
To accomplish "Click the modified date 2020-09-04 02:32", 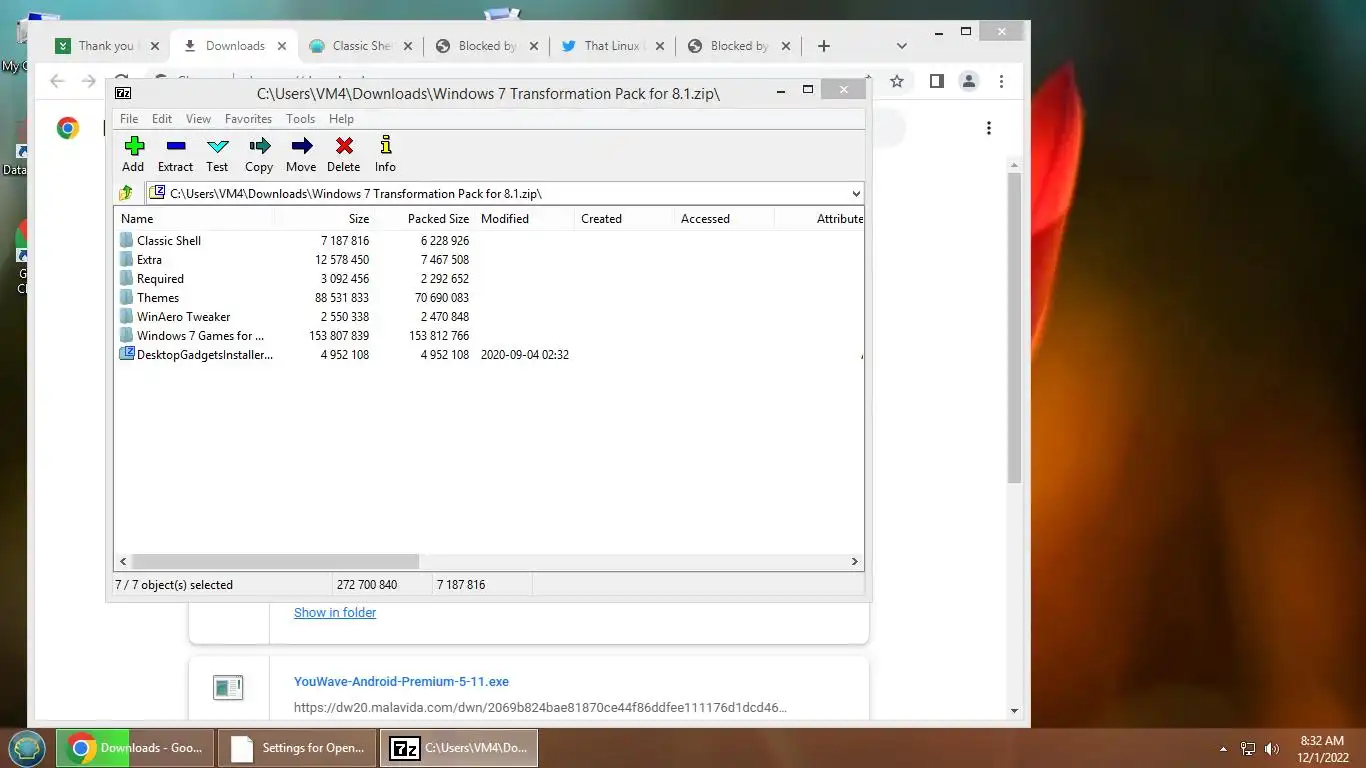I will pos(525,354).
